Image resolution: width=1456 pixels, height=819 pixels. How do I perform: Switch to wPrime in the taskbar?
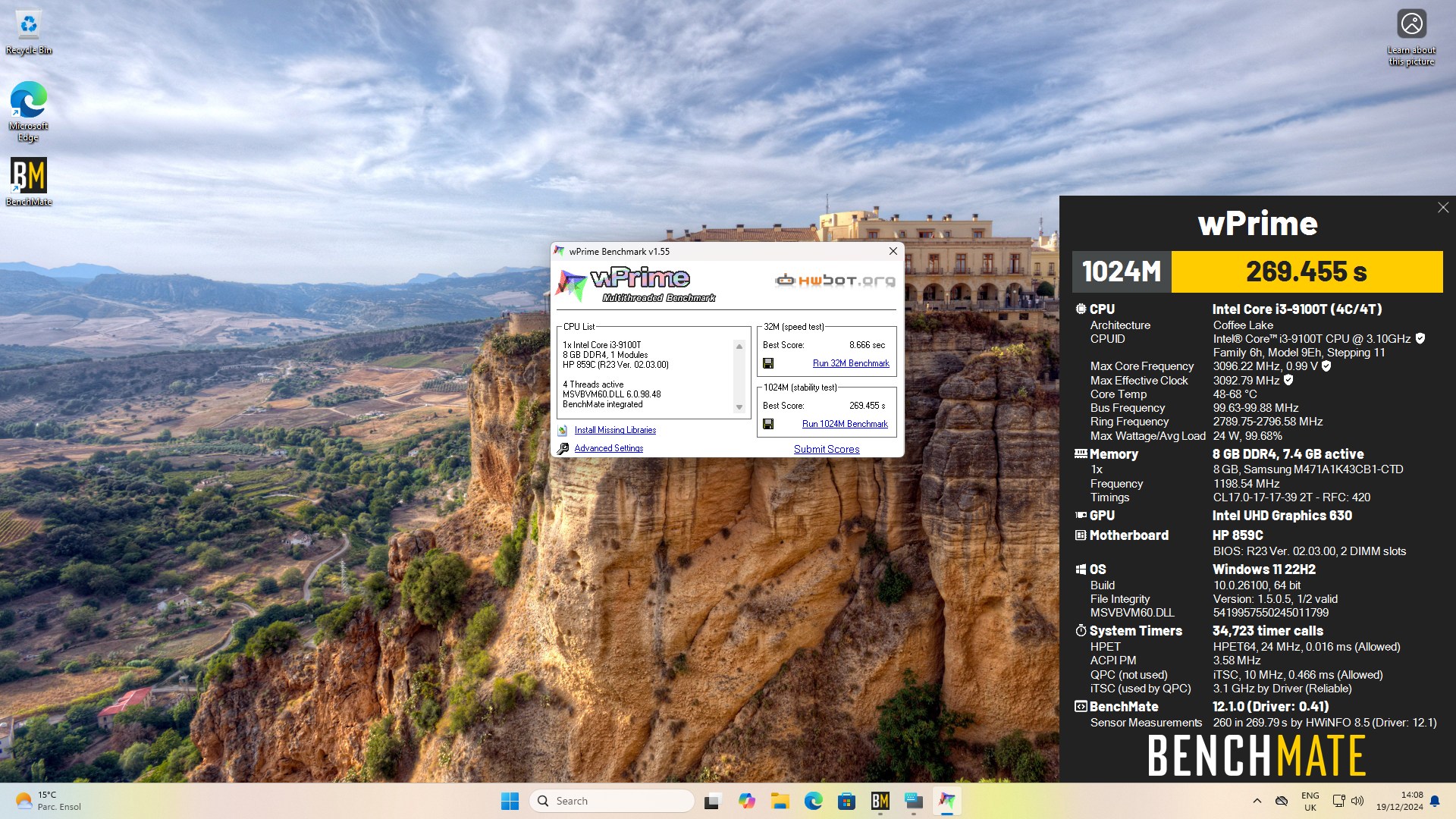pos(947,801)
